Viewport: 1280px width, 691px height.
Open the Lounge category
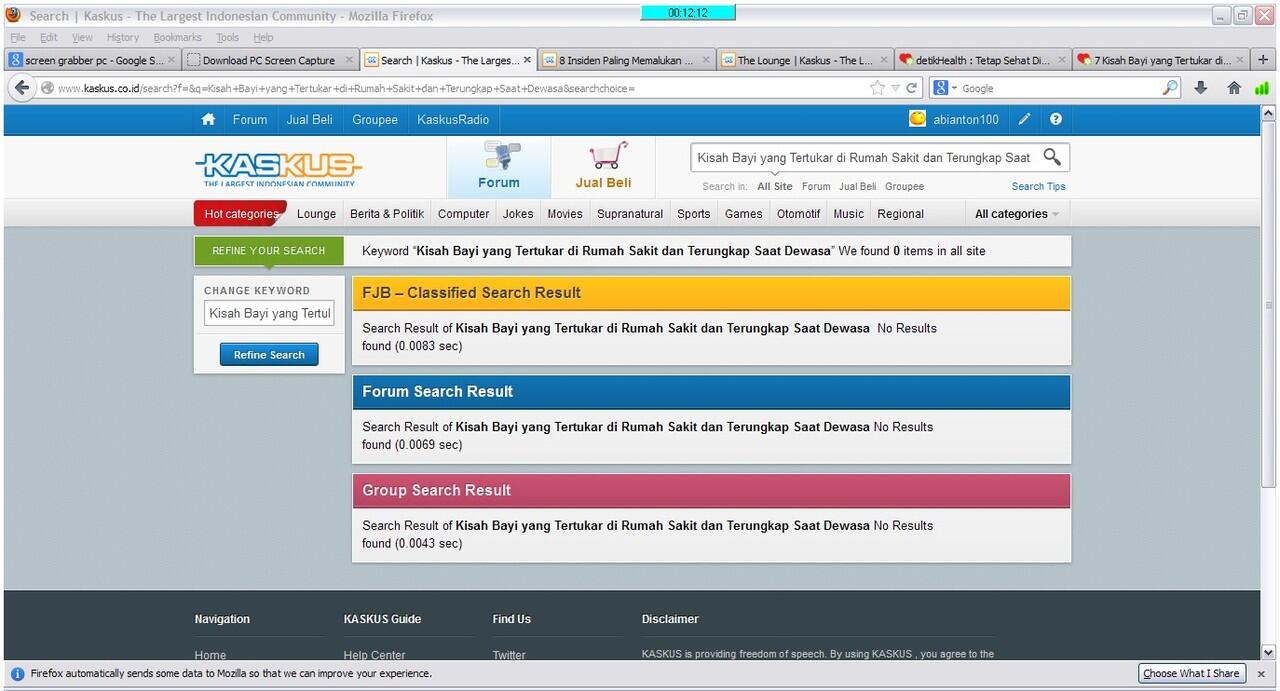pyautogui.click(x=317, y=214)
